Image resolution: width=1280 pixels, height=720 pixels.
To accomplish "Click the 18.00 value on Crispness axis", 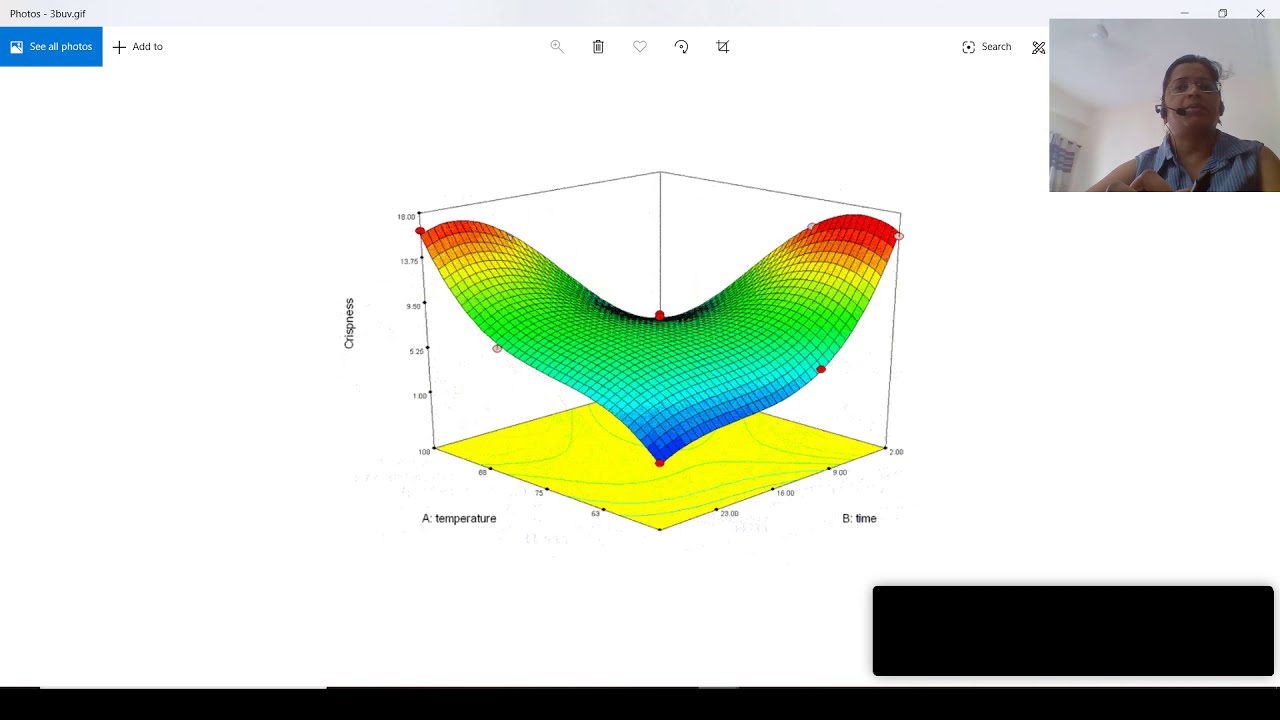I will pyautogui.click(x=406, y=217).
